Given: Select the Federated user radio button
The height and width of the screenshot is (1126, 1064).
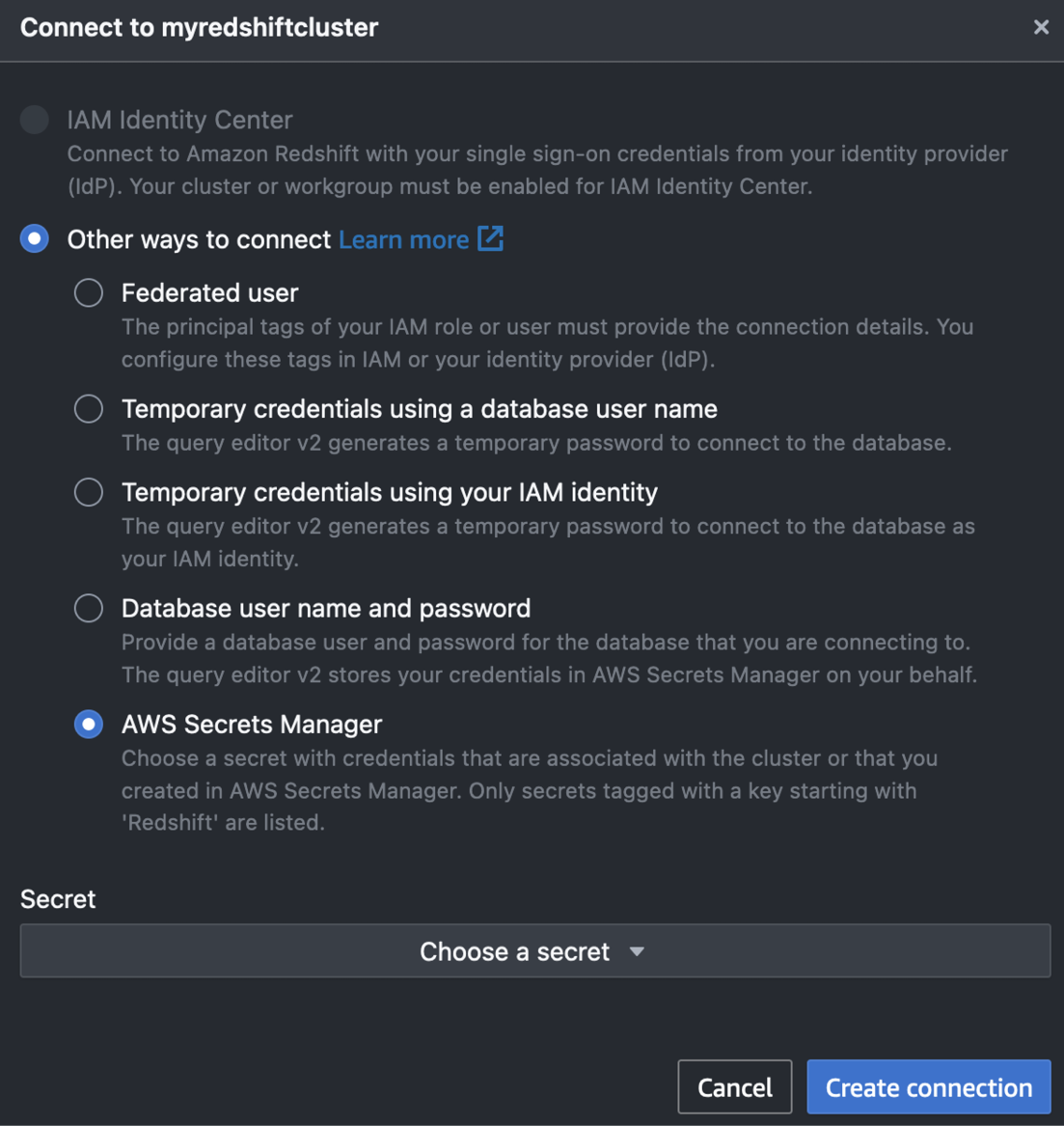Looking at the screenshot, I should (88, 292).
